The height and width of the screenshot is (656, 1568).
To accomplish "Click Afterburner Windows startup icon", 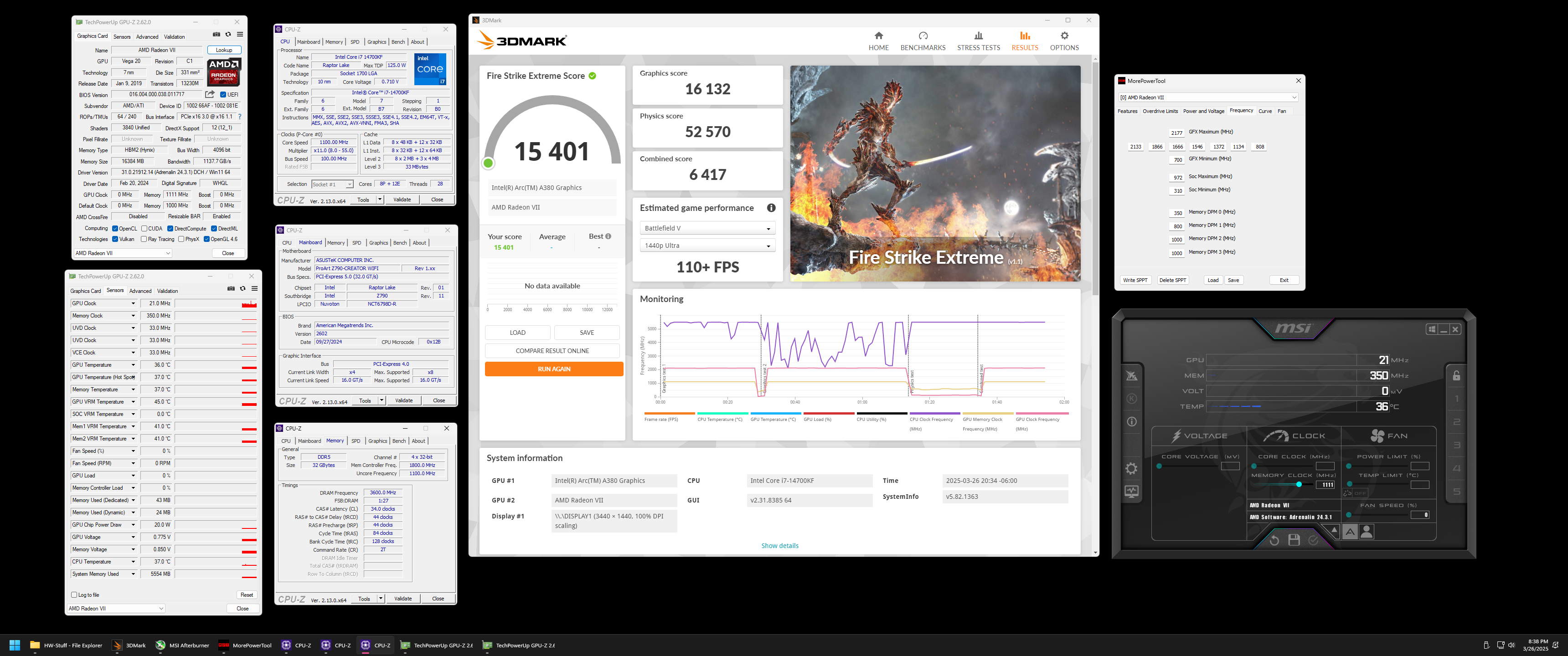I will click(1432, 329).
